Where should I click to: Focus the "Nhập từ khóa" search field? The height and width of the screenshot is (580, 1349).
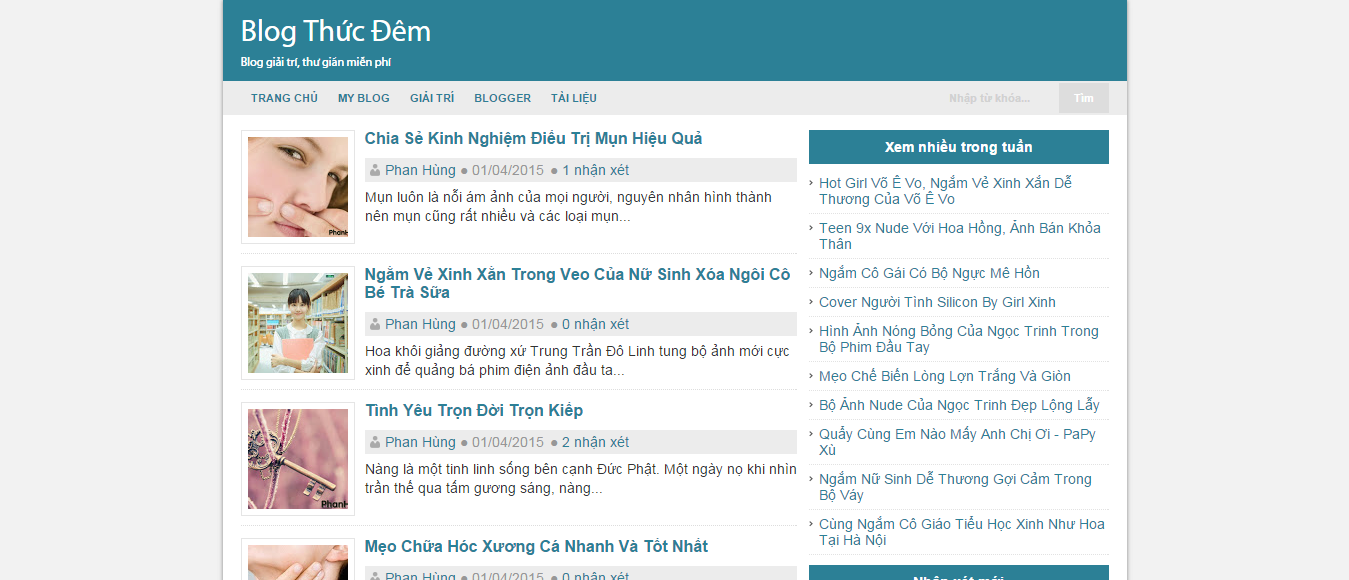(x=998, y=98)
